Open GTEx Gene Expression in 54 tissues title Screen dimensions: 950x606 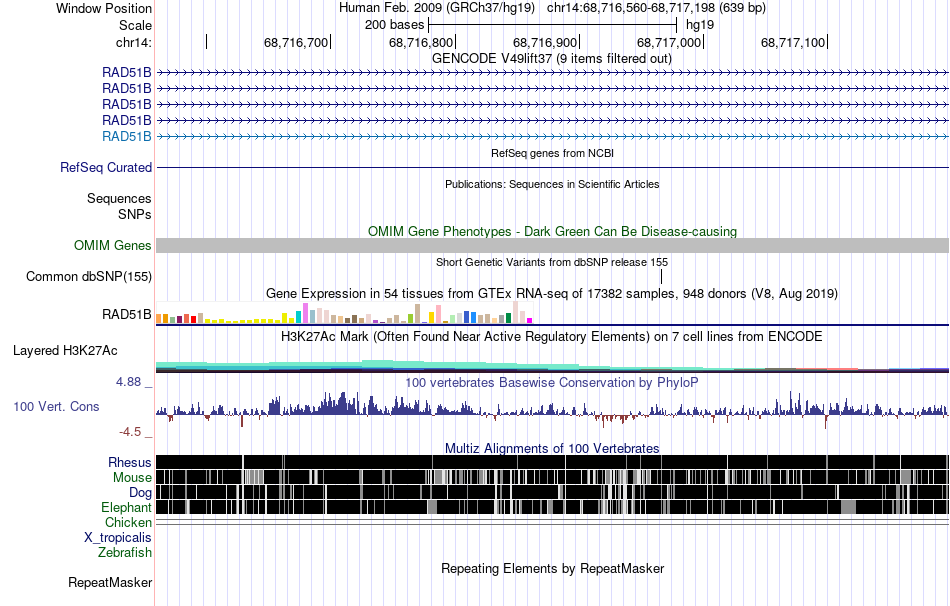click(x=552, y=293)
